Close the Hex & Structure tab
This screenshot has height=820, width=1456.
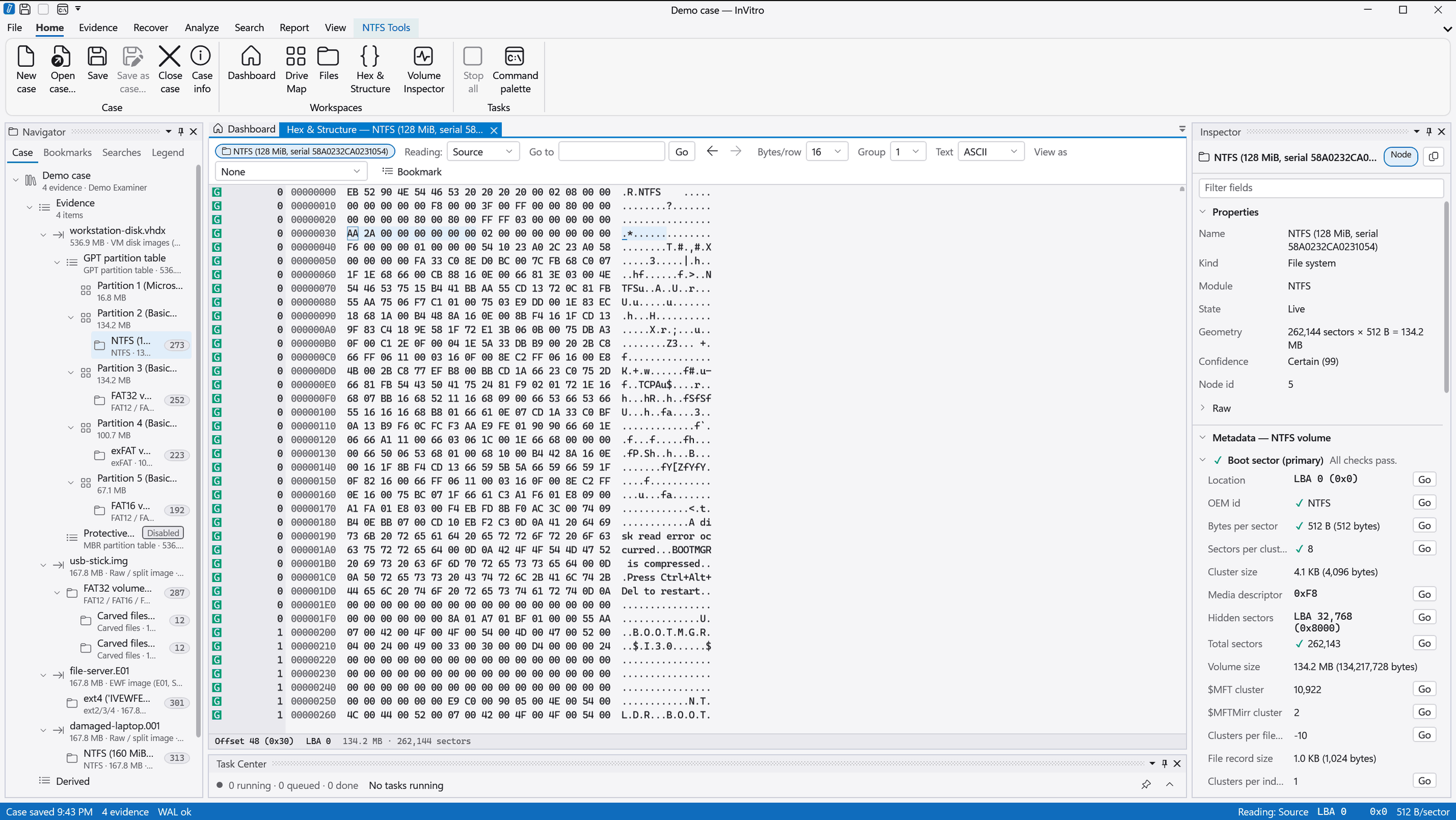494,130
